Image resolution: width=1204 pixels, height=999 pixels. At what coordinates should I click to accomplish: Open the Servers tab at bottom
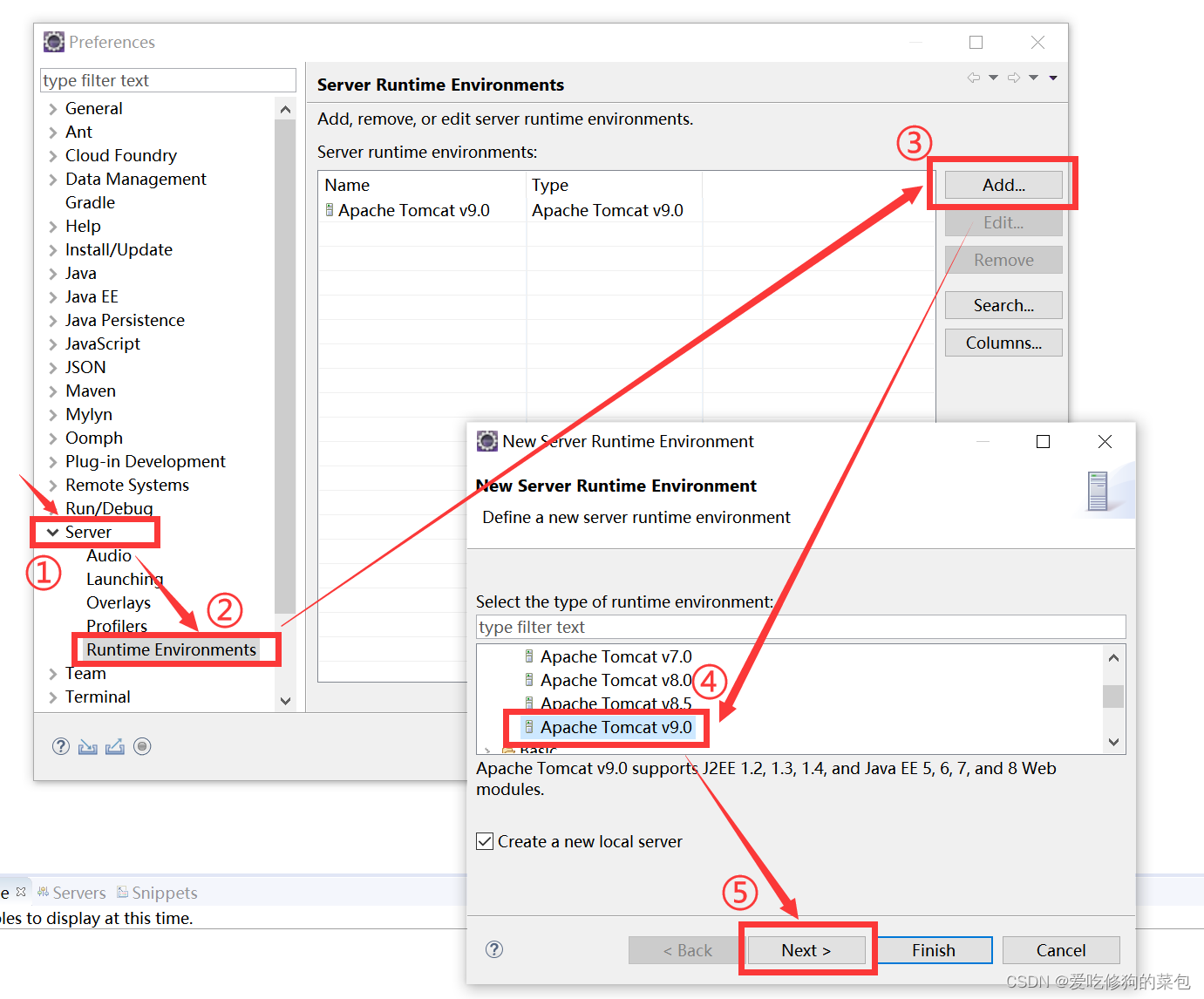(71, 893)
